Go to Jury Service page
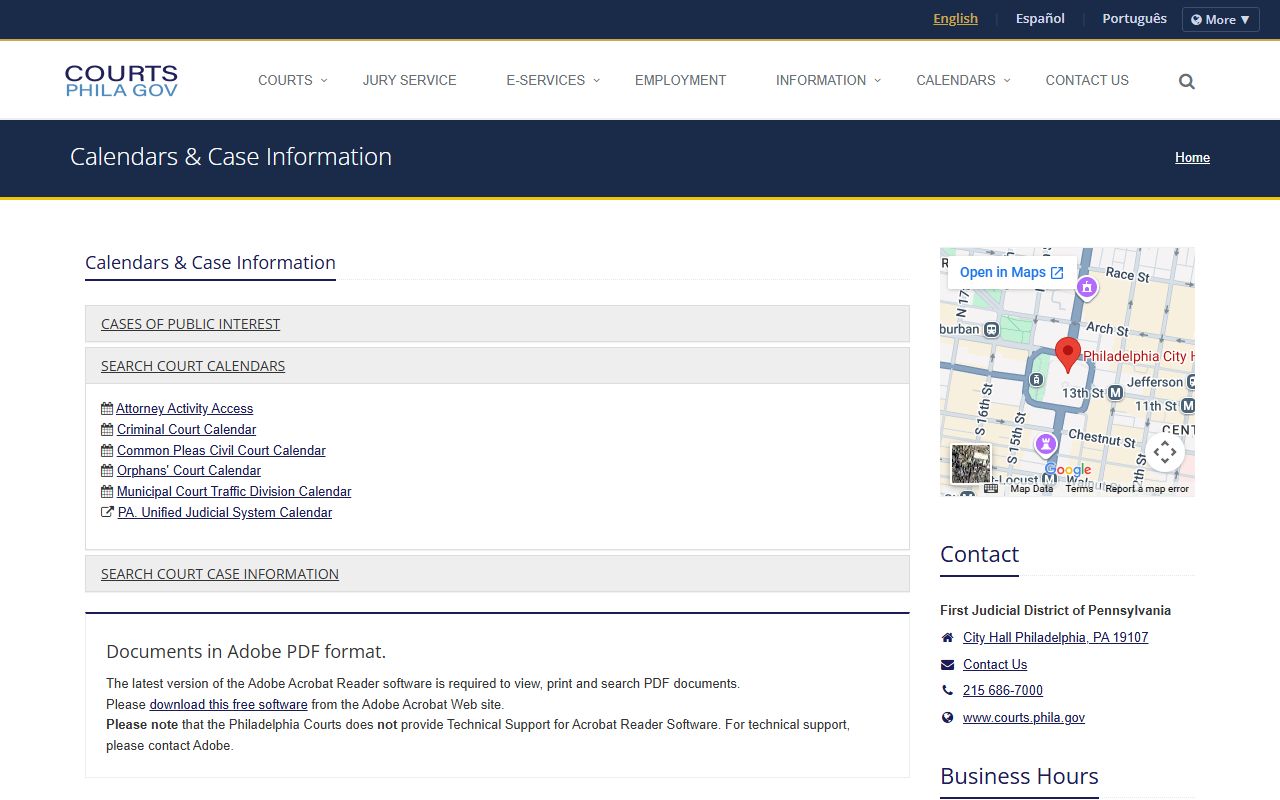Viewport: 1280px width, 800px height. tap(409, 80)
